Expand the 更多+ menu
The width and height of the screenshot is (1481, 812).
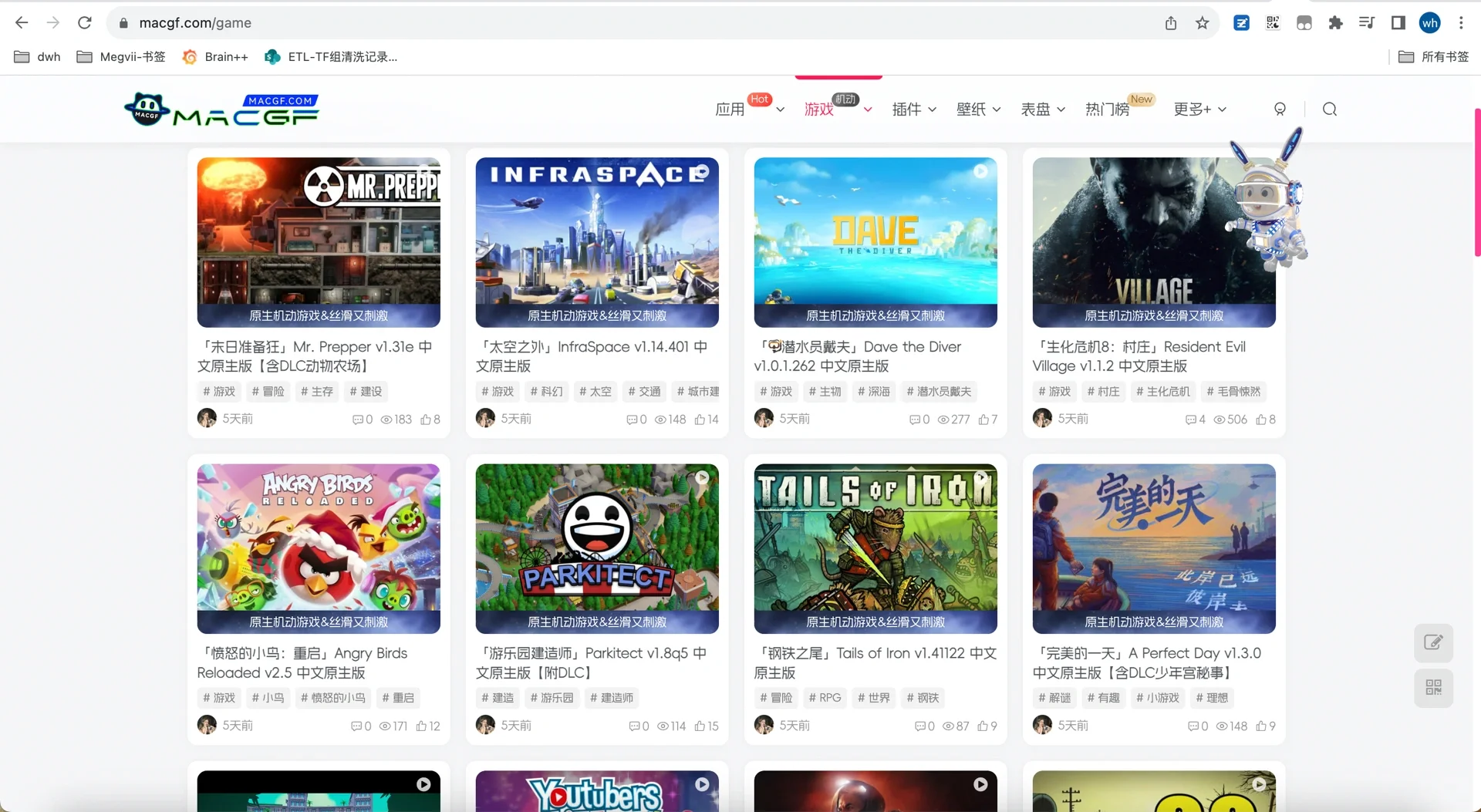[x=1193, y=110]
